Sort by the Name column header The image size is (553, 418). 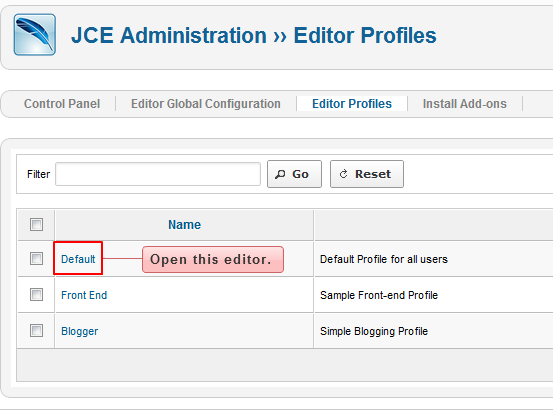[184, 225]
